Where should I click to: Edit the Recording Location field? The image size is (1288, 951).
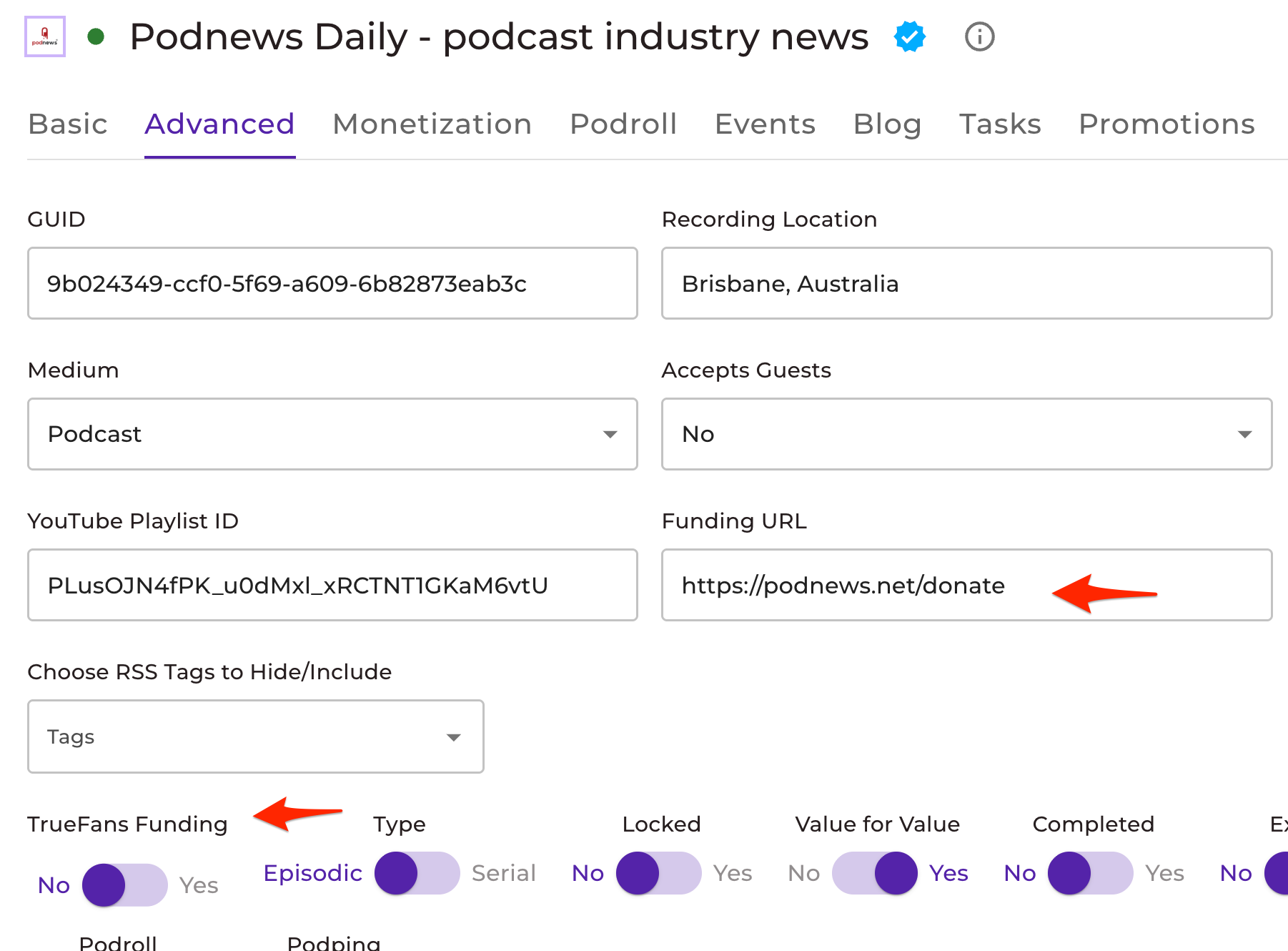click(x=966, y=283)
